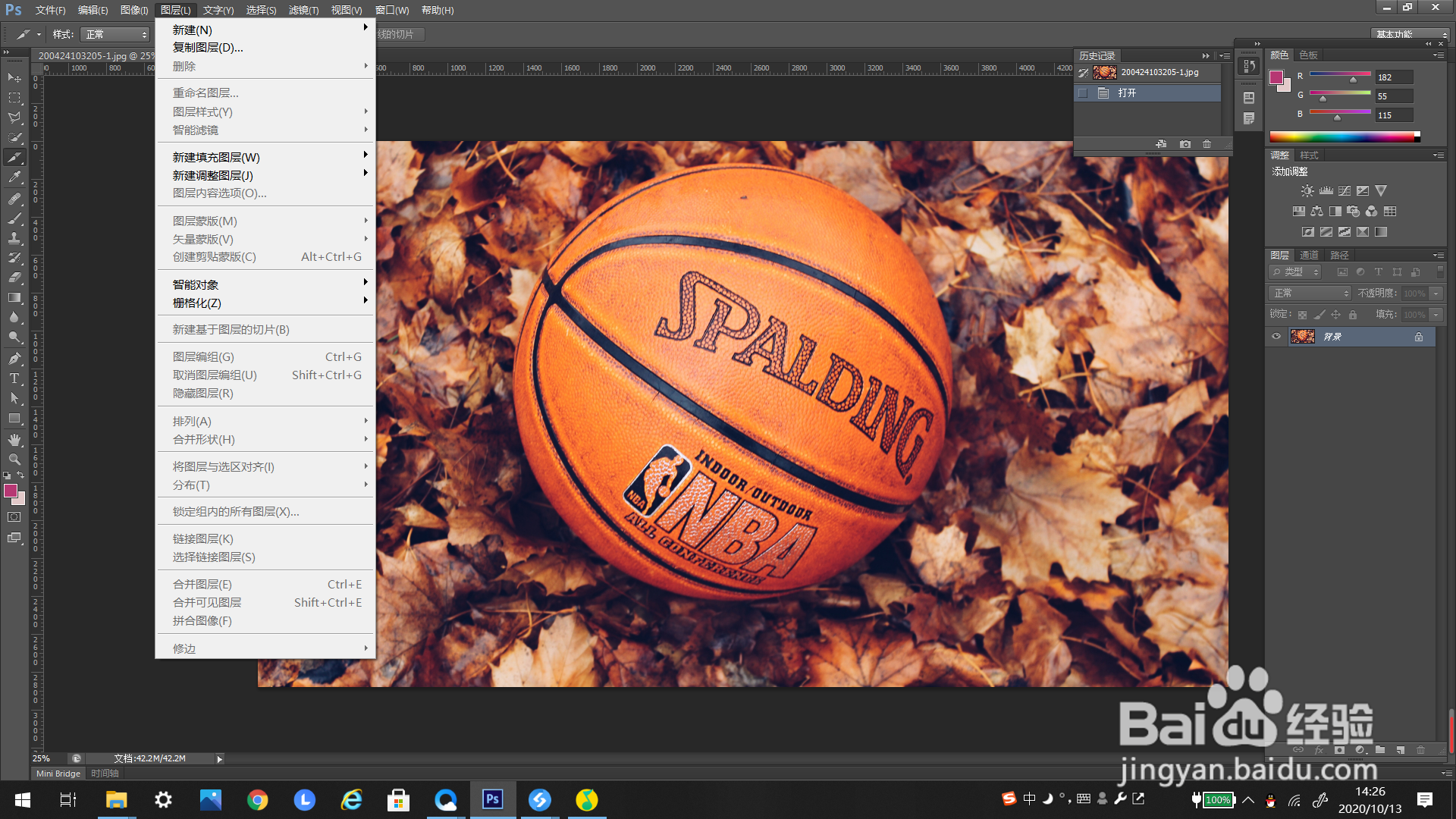
Task: Select the Eyedropper tool
Action: pyautogui.click(x=14, y=177)
